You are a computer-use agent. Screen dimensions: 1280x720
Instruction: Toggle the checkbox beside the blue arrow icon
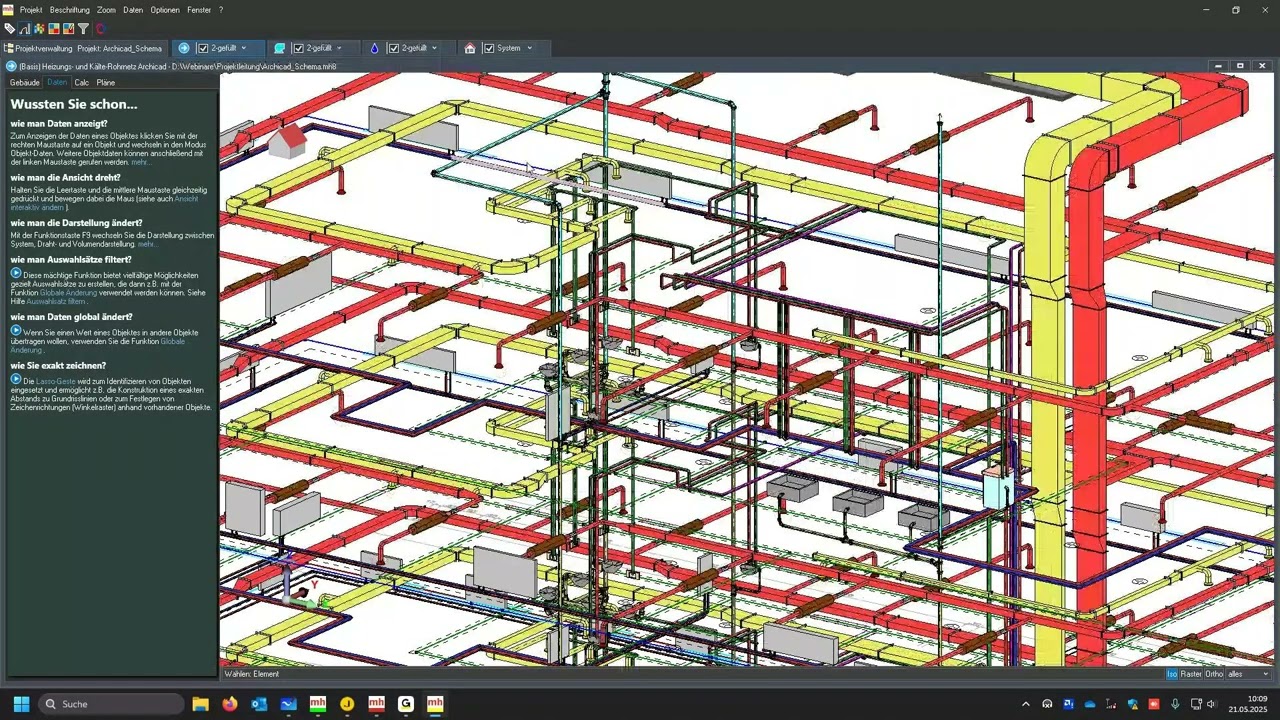(203, 48)
